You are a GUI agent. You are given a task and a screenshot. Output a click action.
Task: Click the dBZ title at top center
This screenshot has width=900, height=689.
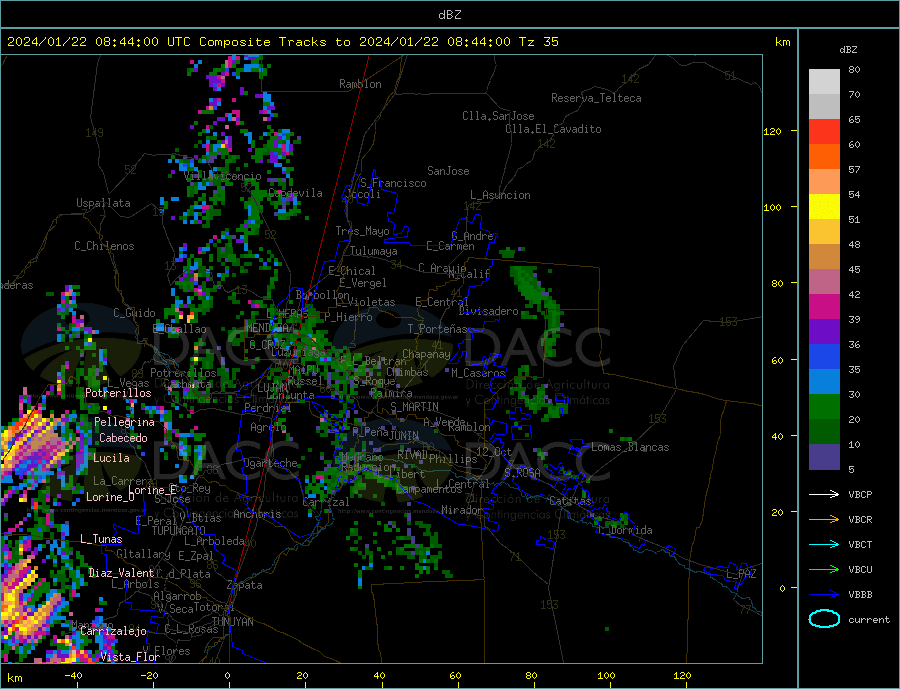click(449, 15)
